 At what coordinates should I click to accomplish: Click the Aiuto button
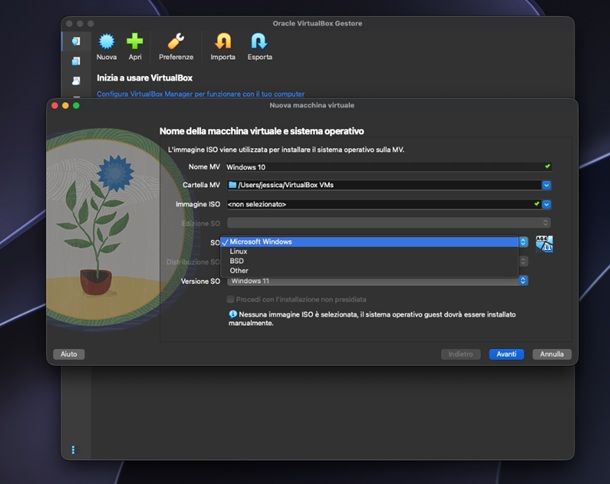[x=68, y=354]
